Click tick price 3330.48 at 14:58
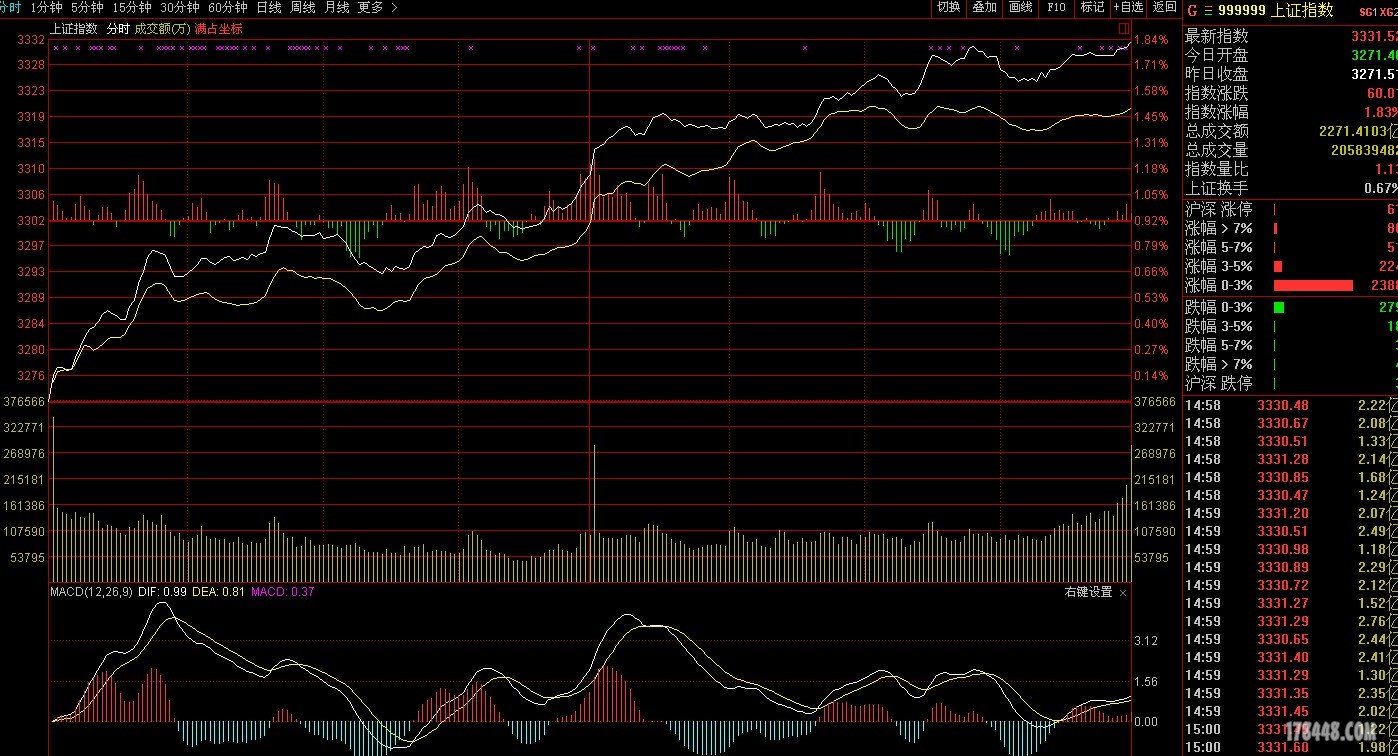Screen dimensions: 1398x756 pyautogui.click(x=1283, y=405)
